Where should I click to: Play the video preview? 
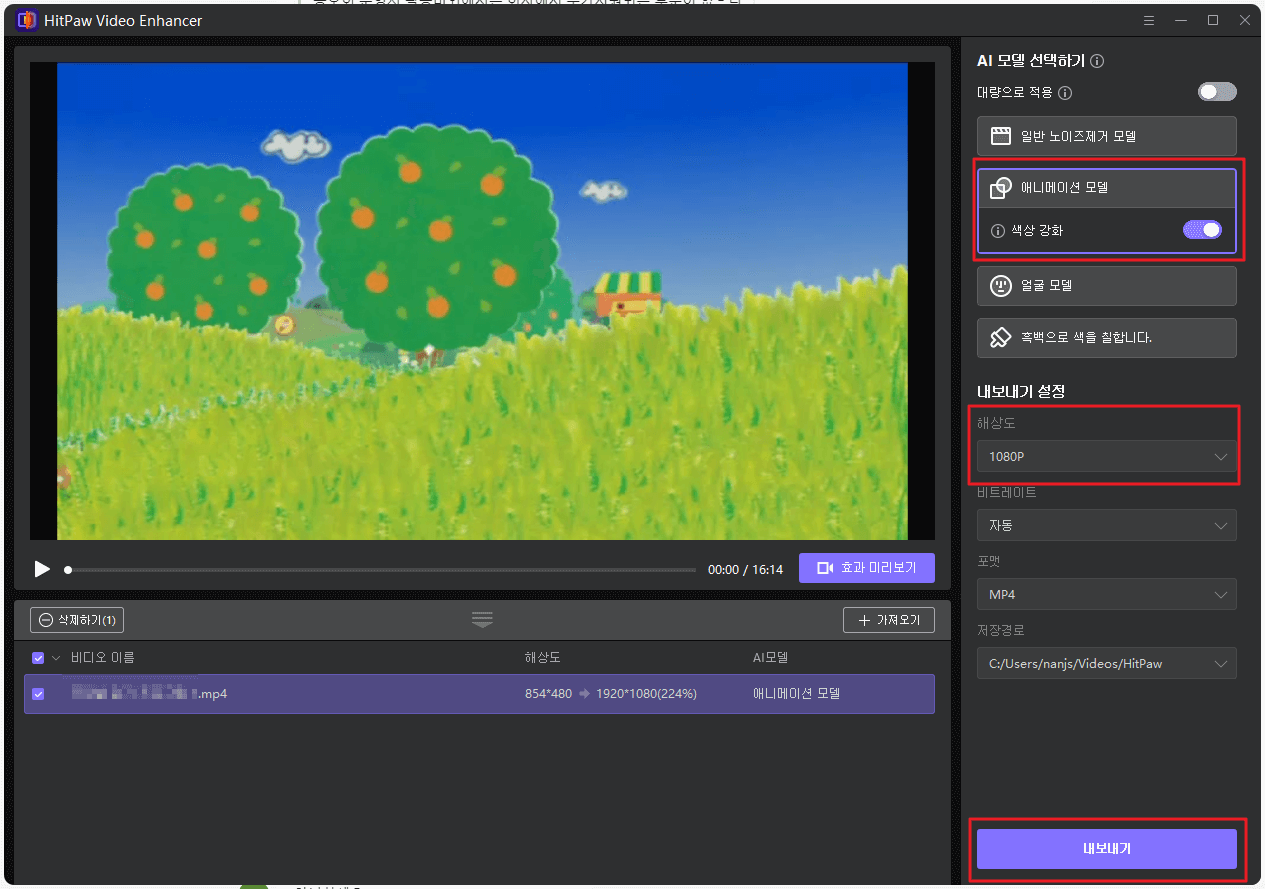click(x=42, y=569)
